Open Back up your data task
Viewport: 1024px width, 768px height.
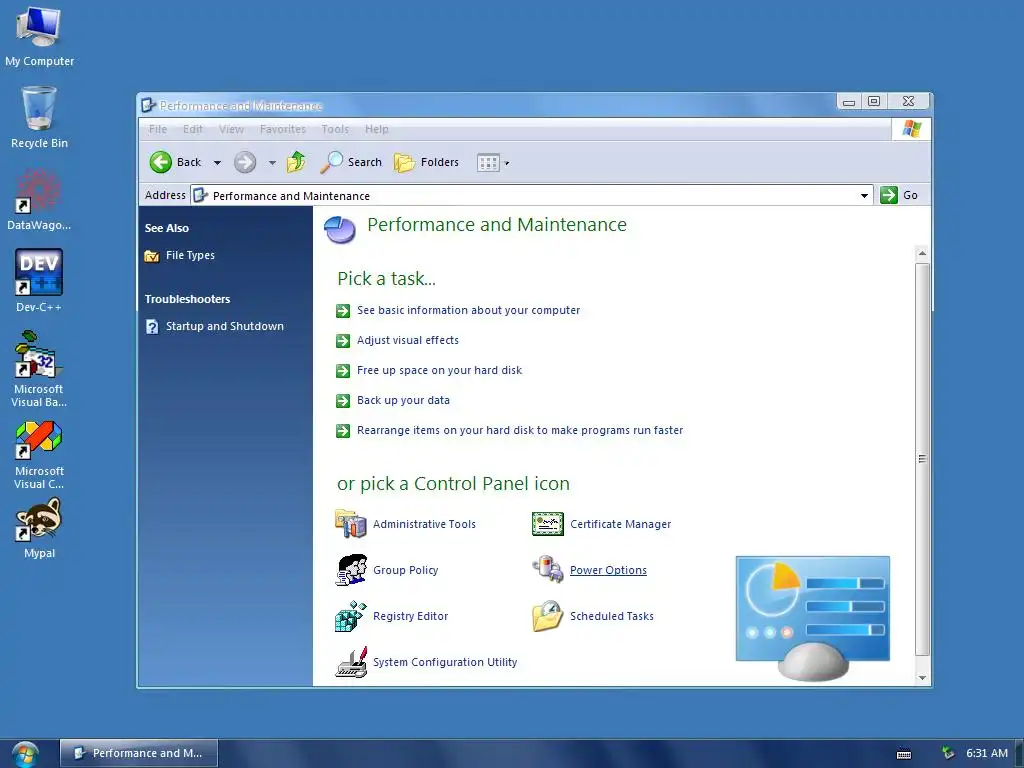[x=403, y=400]
